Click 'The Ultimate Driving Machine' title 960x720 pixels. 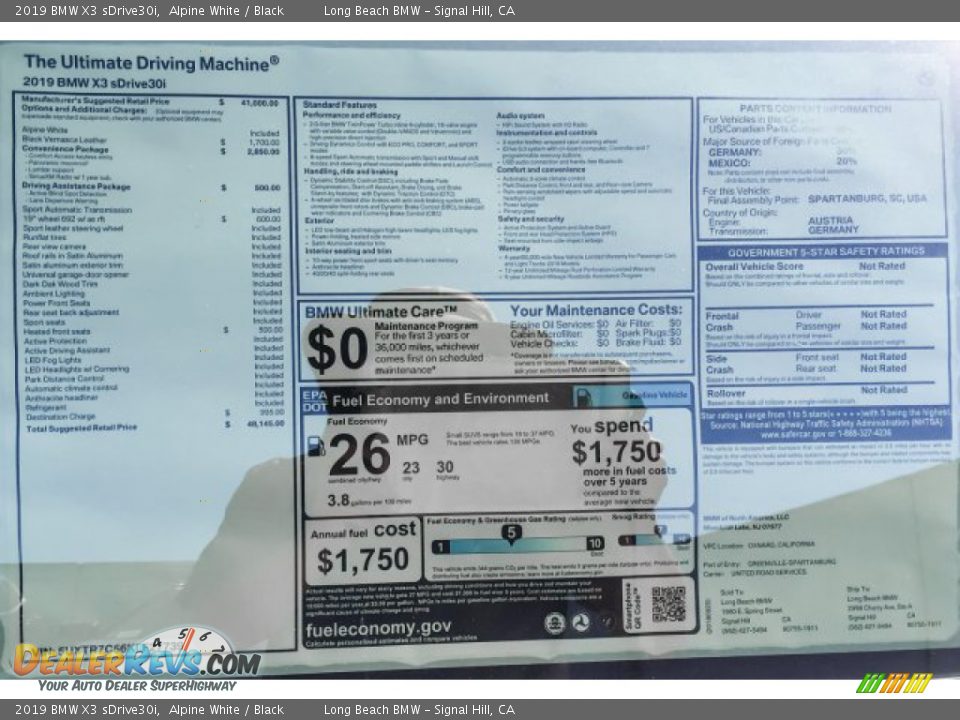tap(151, 63)
